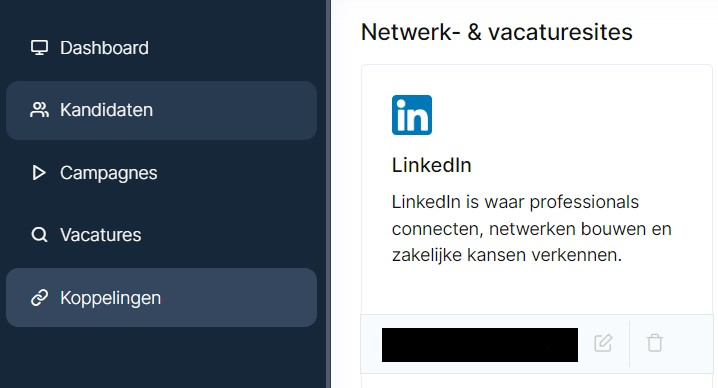Click the Dashboard monitor icon
This screenshot has width=718, height=388.
point(39,48)
